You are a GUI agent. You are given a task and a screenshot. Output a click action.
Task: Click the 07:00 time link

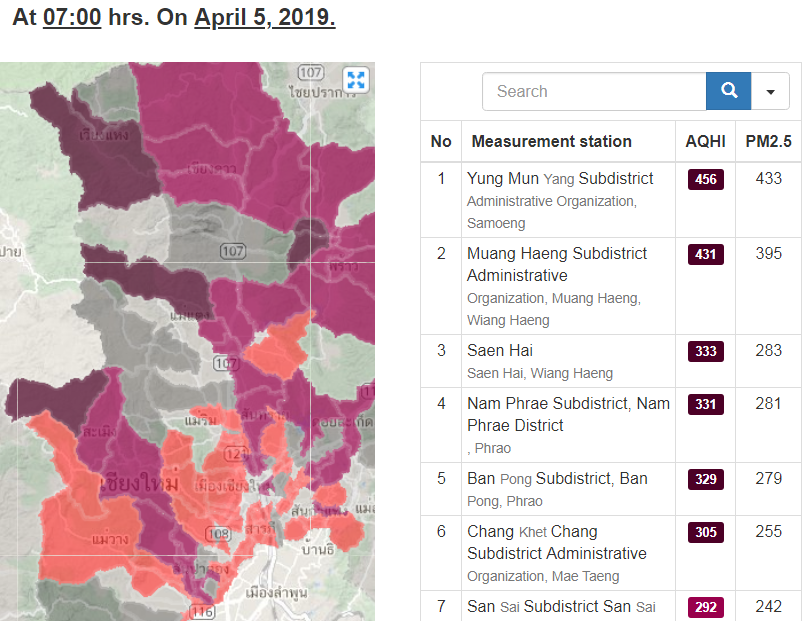72,19
